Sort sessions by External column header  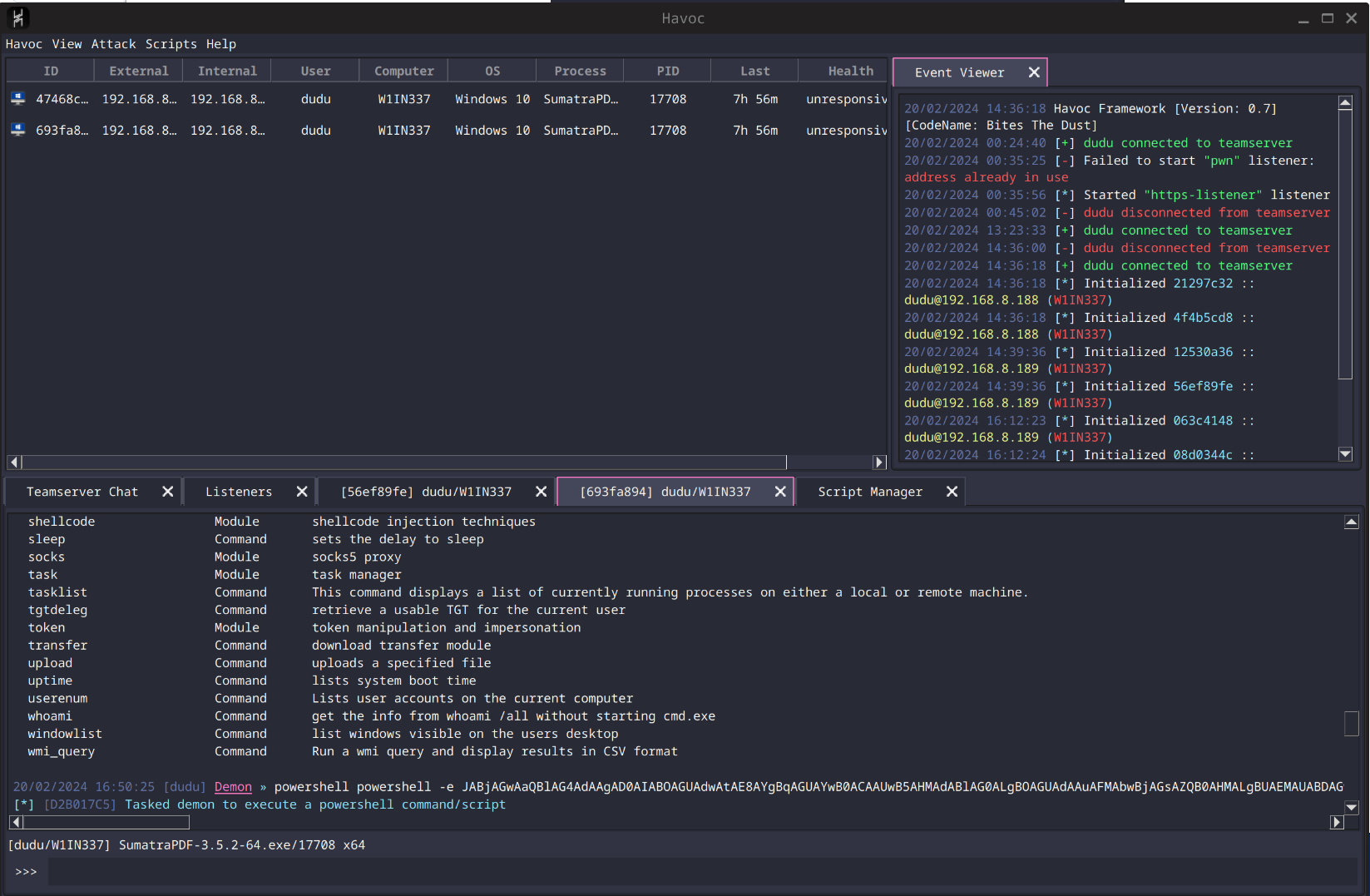point(139,71)
